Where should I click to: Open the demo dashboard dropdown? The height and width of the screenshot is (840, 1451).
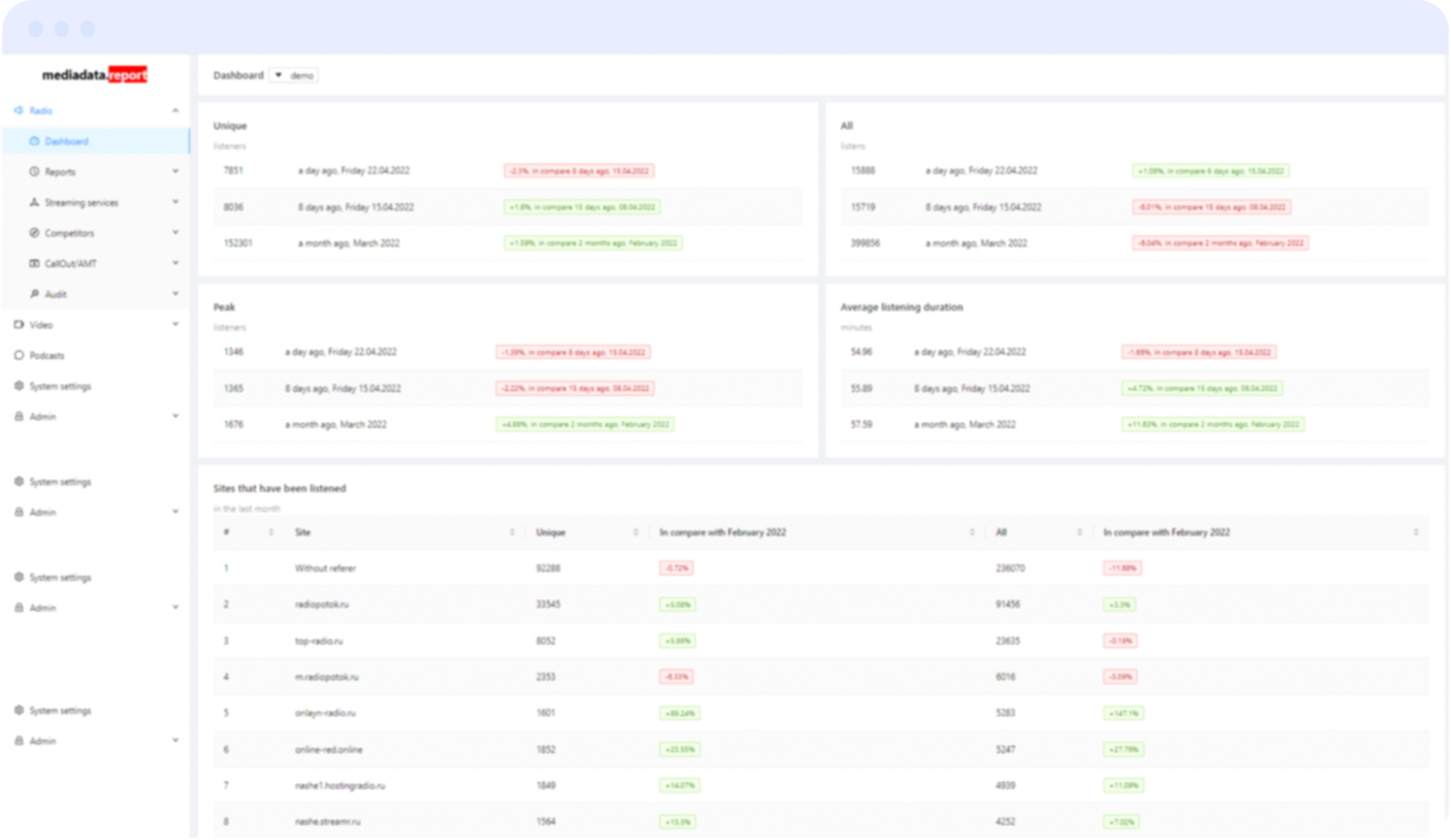pos(294,76)
